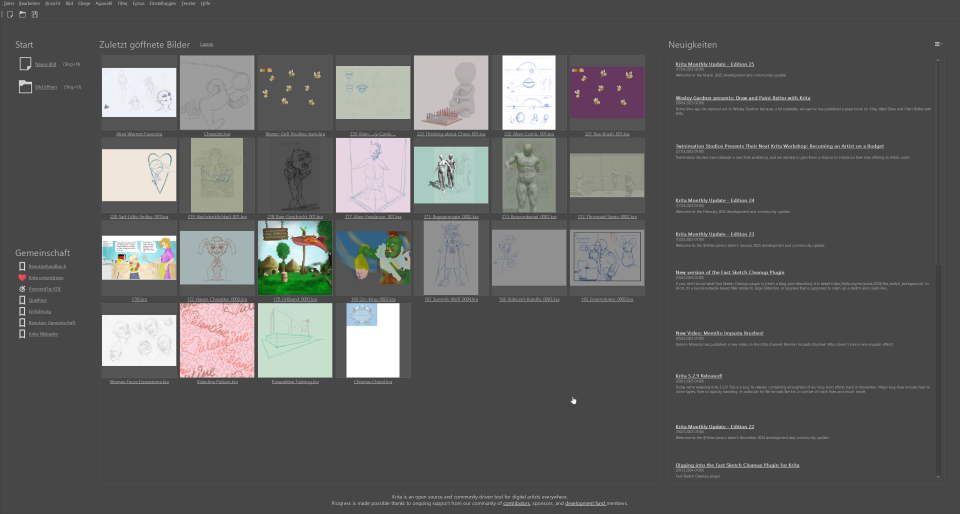Clear recent images with the Leeren link
The image size is (960, 514).
(206, 45)
